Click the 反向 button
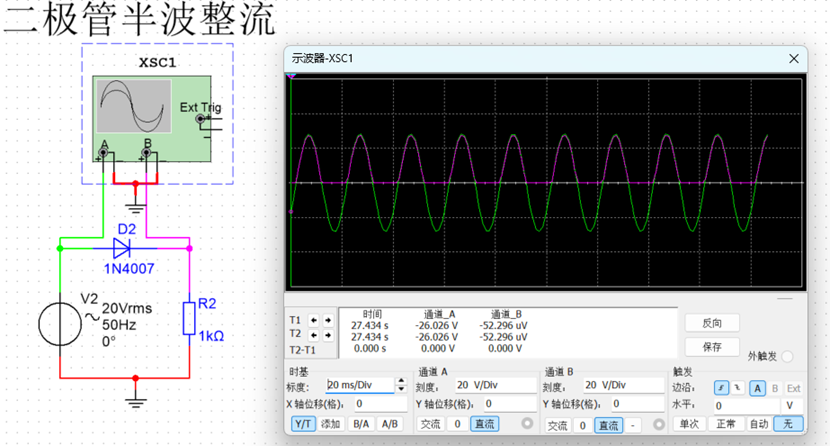830x446 pixels. 711,323
